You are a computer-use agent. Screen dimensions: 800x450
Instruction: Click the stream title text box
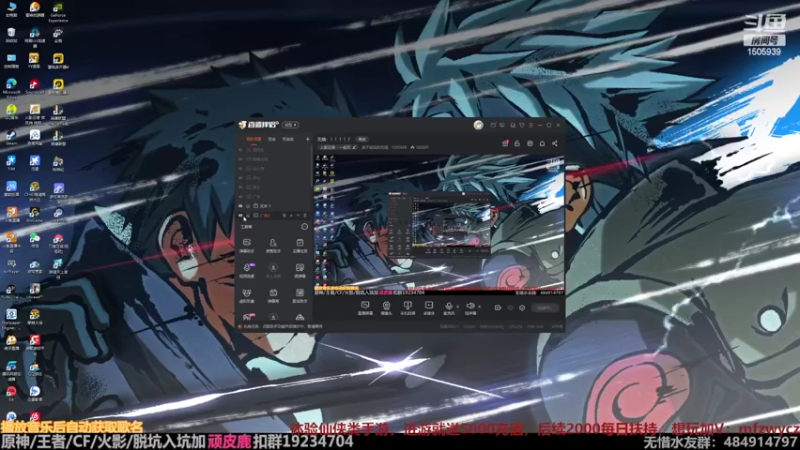pyautogui.click(x=337, y=147)
